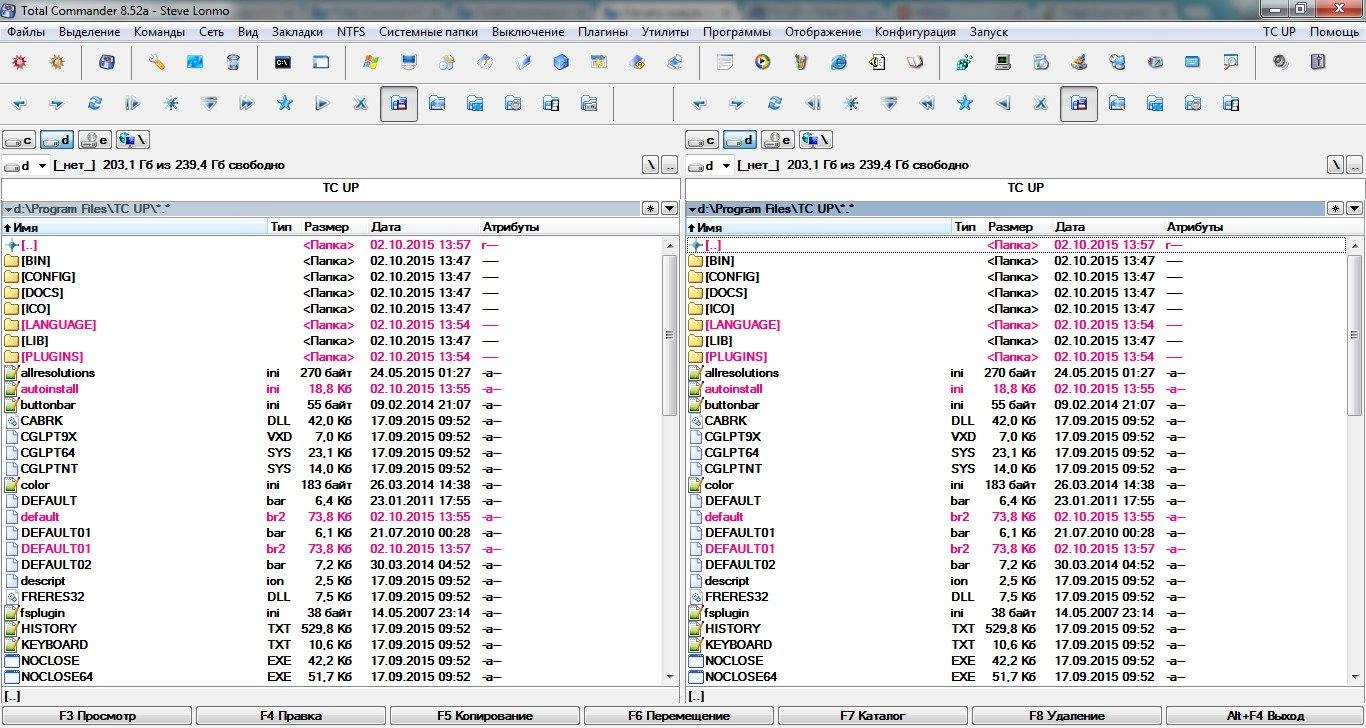The height and width of the screenshot is (728, 1366).
Task: Open the right panel drive dropdown list
Action: [710, 165]
